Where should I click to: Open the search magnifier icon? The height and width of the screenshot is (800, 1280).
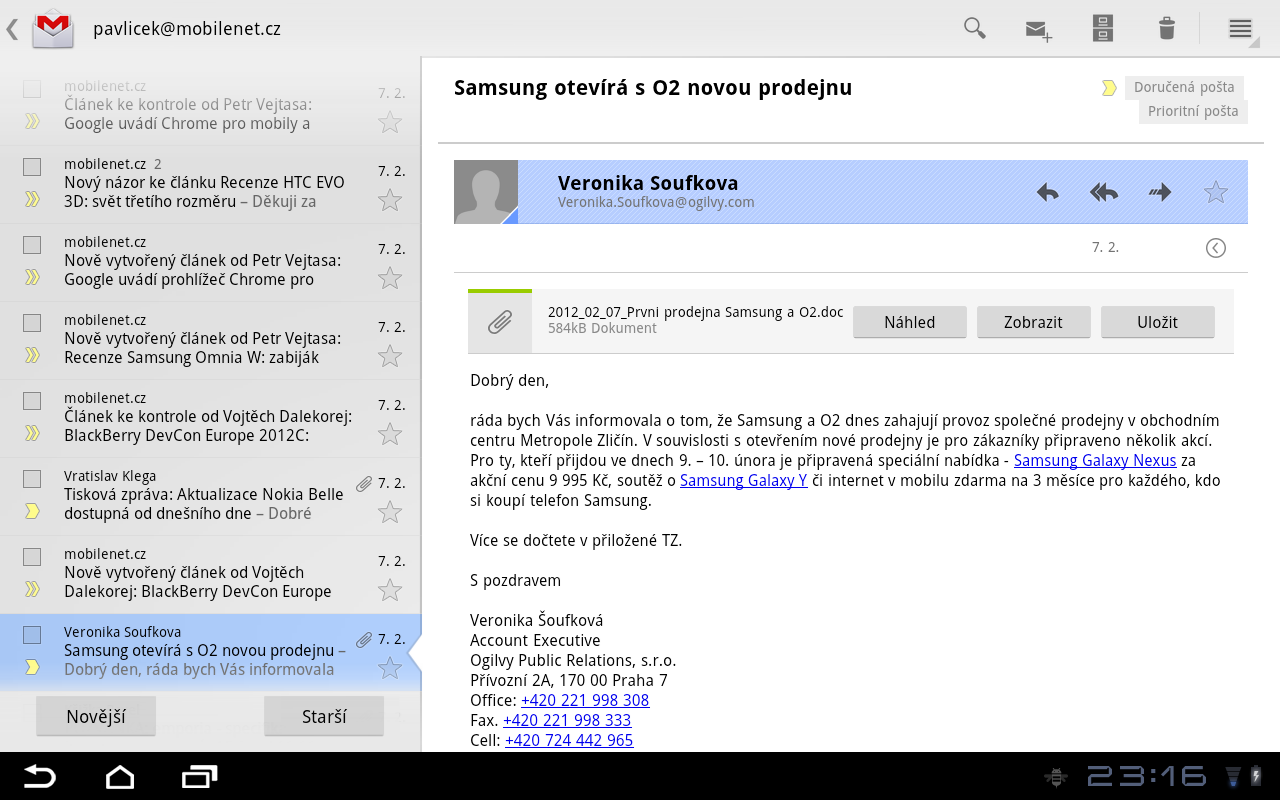(x=974, y=28)
